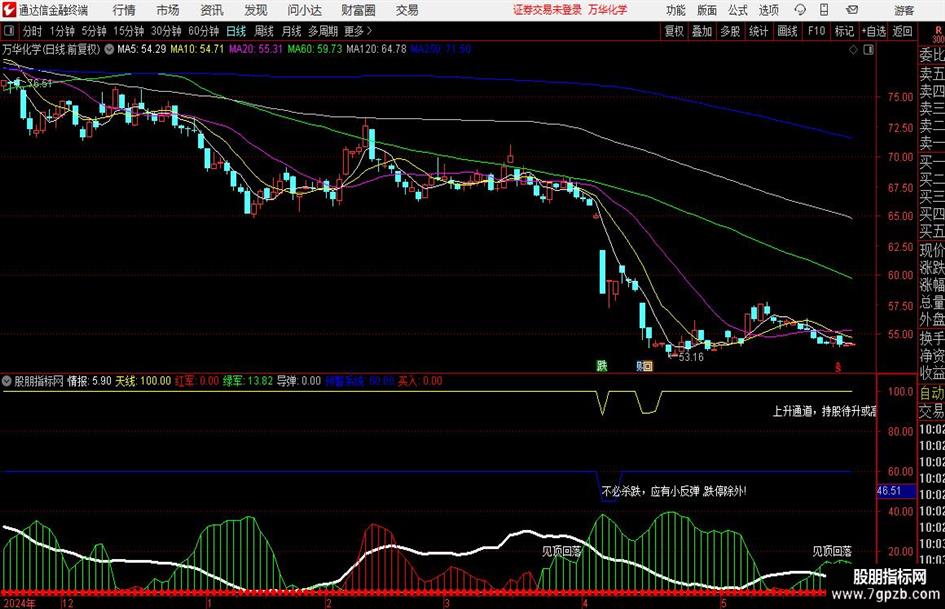Toggle the left sidebar panel icon
This screenshot has width=945, height=609.
pyautogui.click(x=8, y=31)
